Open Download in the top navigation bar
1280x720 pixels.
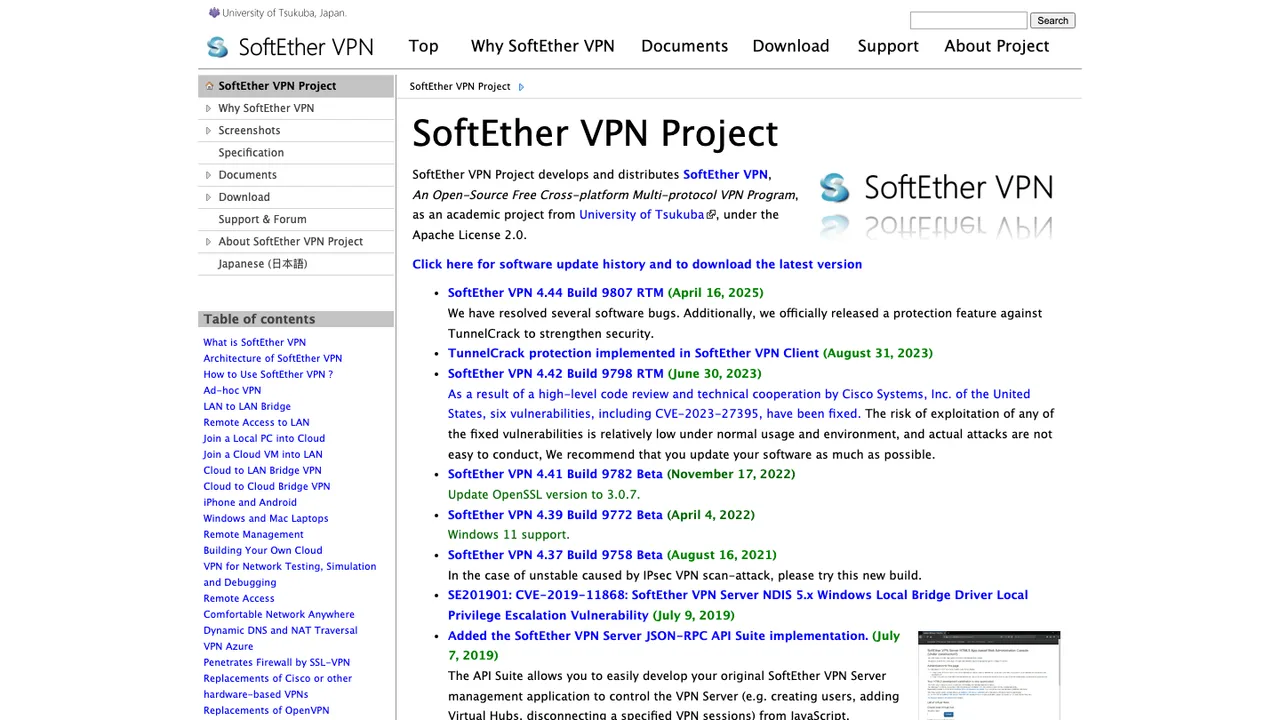click(791, 46)
